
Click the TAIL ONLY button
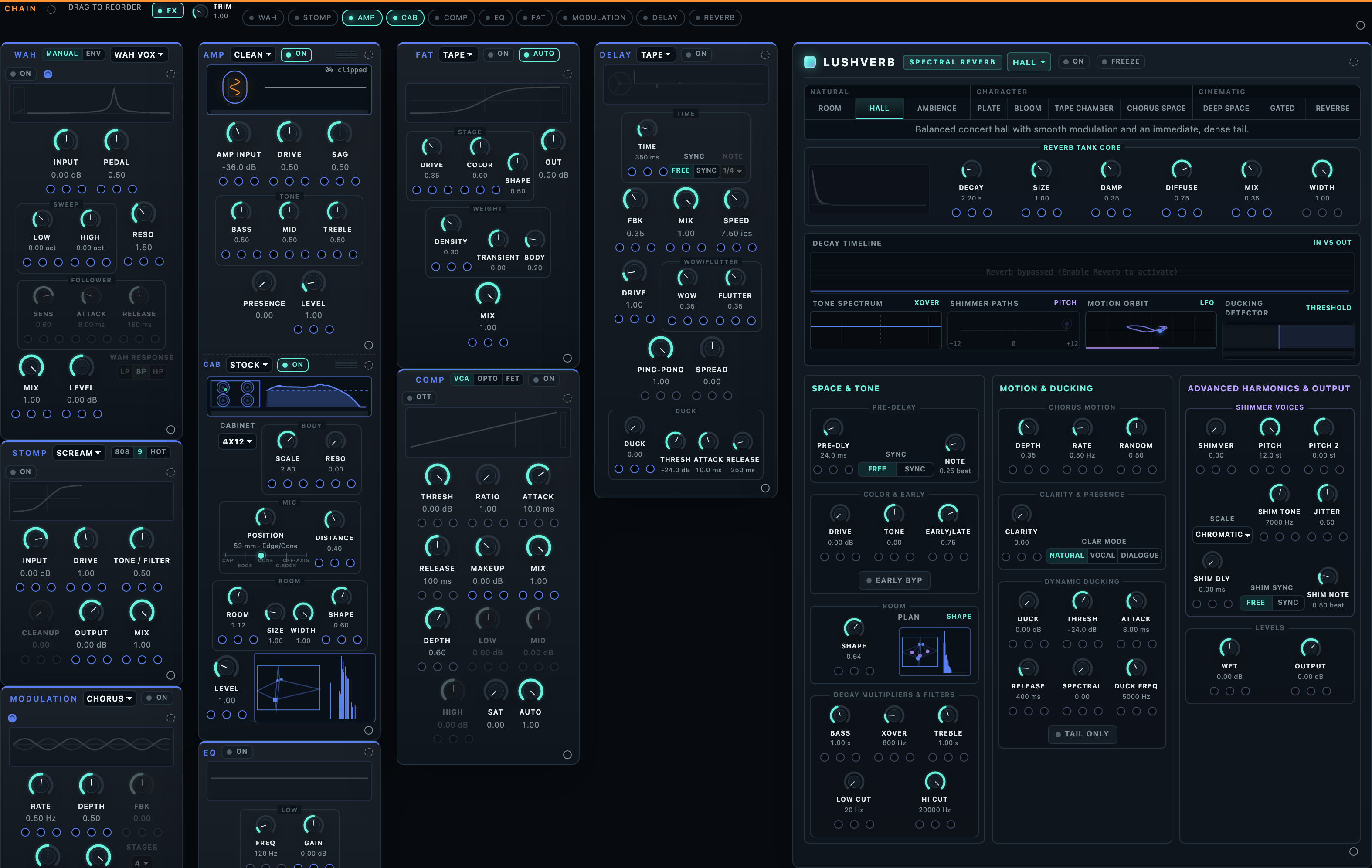click(1082, 734)
